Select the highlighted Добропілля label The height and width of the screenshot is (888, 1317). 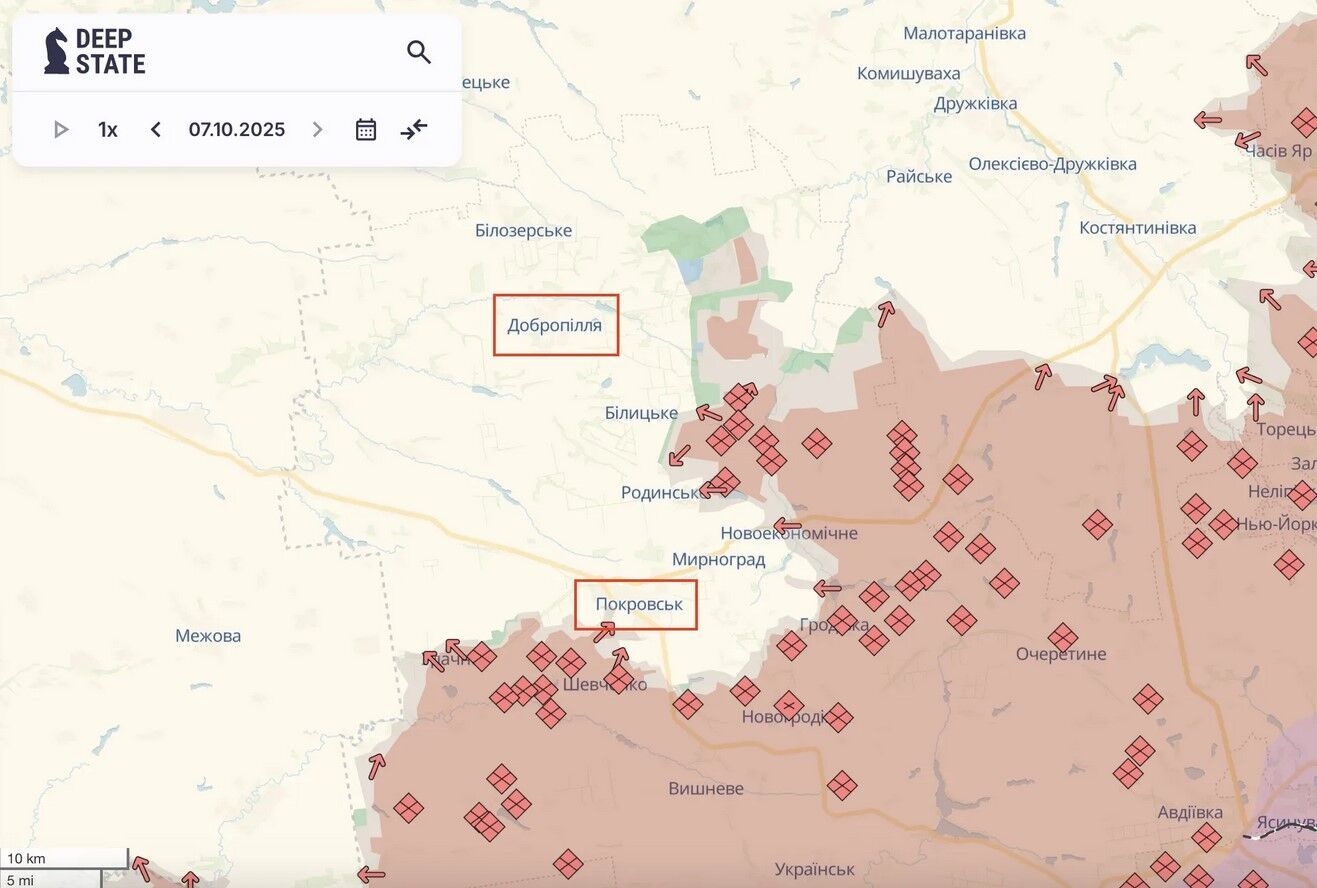tap(556, 324)
